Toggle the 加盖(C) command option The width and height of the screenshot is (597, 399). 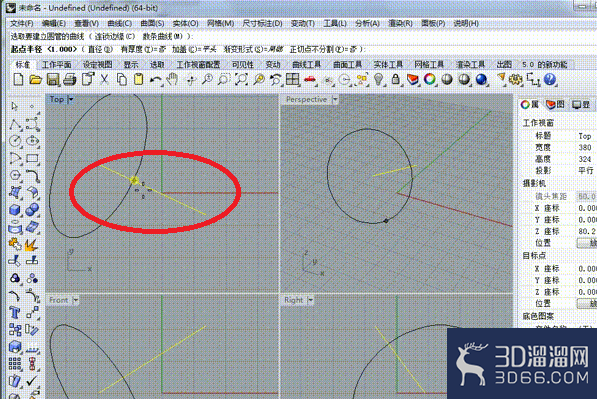coord(194,49)
